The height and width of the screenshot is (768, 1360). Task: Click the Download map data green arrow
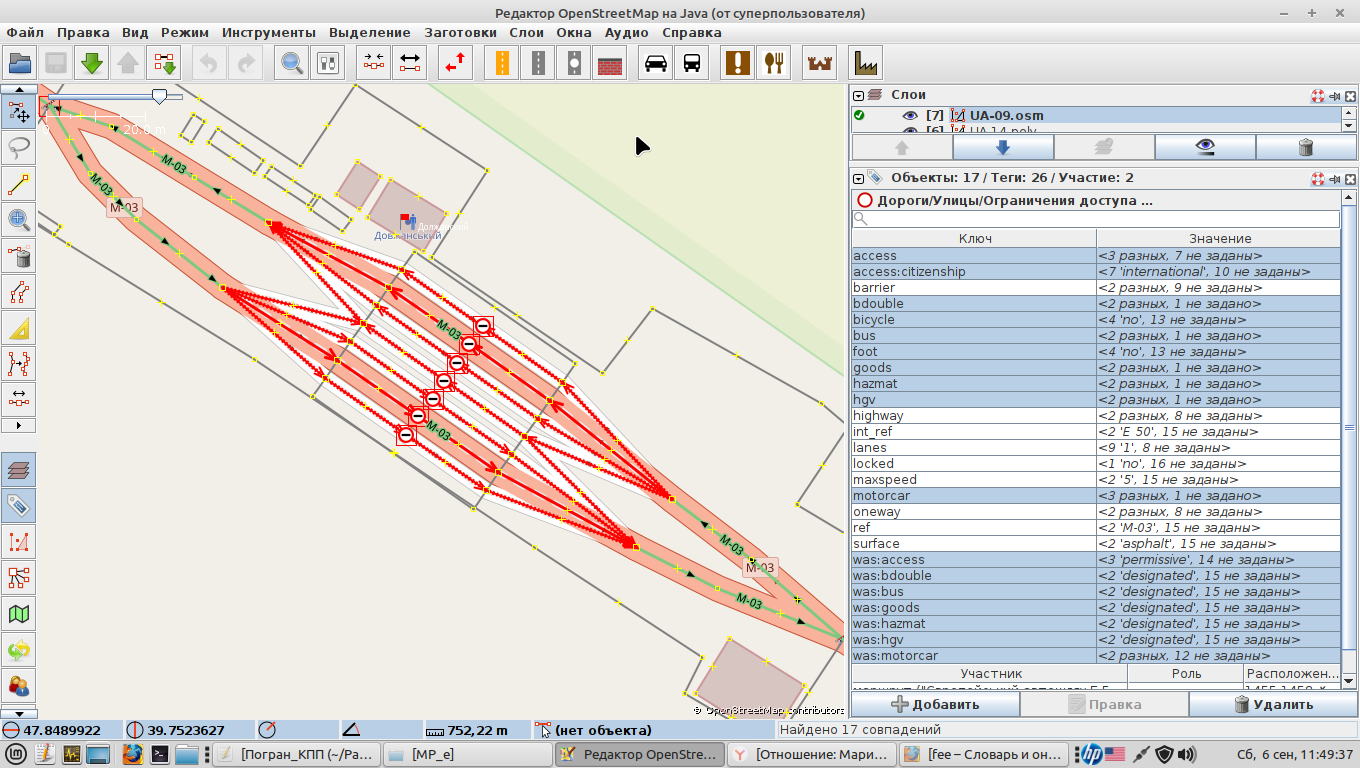click(92, 63)
